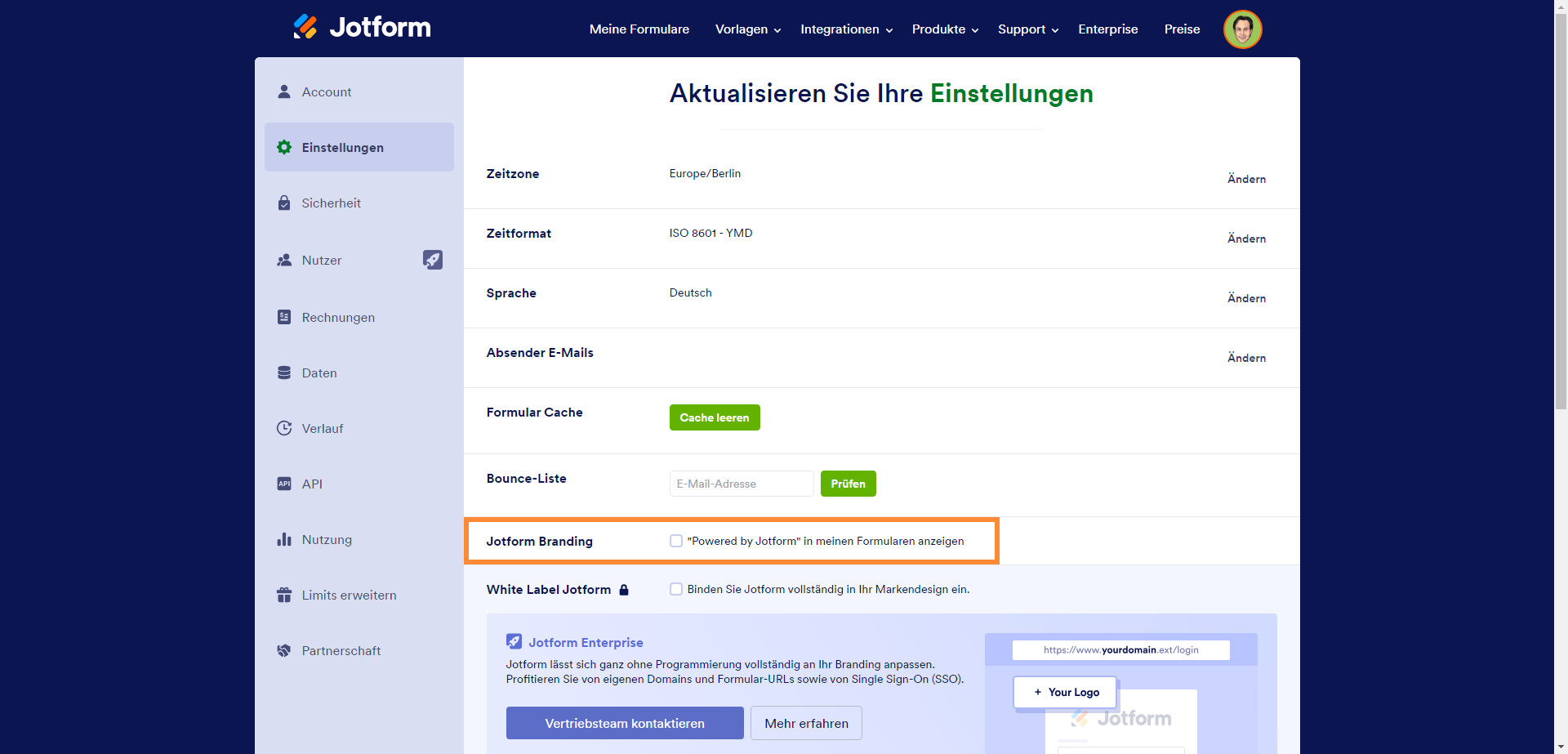The width and height of the screenshot is (1568, 754).
Task: Click the Jotform logo icon
Action: pyautogui.click(x=305, y=27)
